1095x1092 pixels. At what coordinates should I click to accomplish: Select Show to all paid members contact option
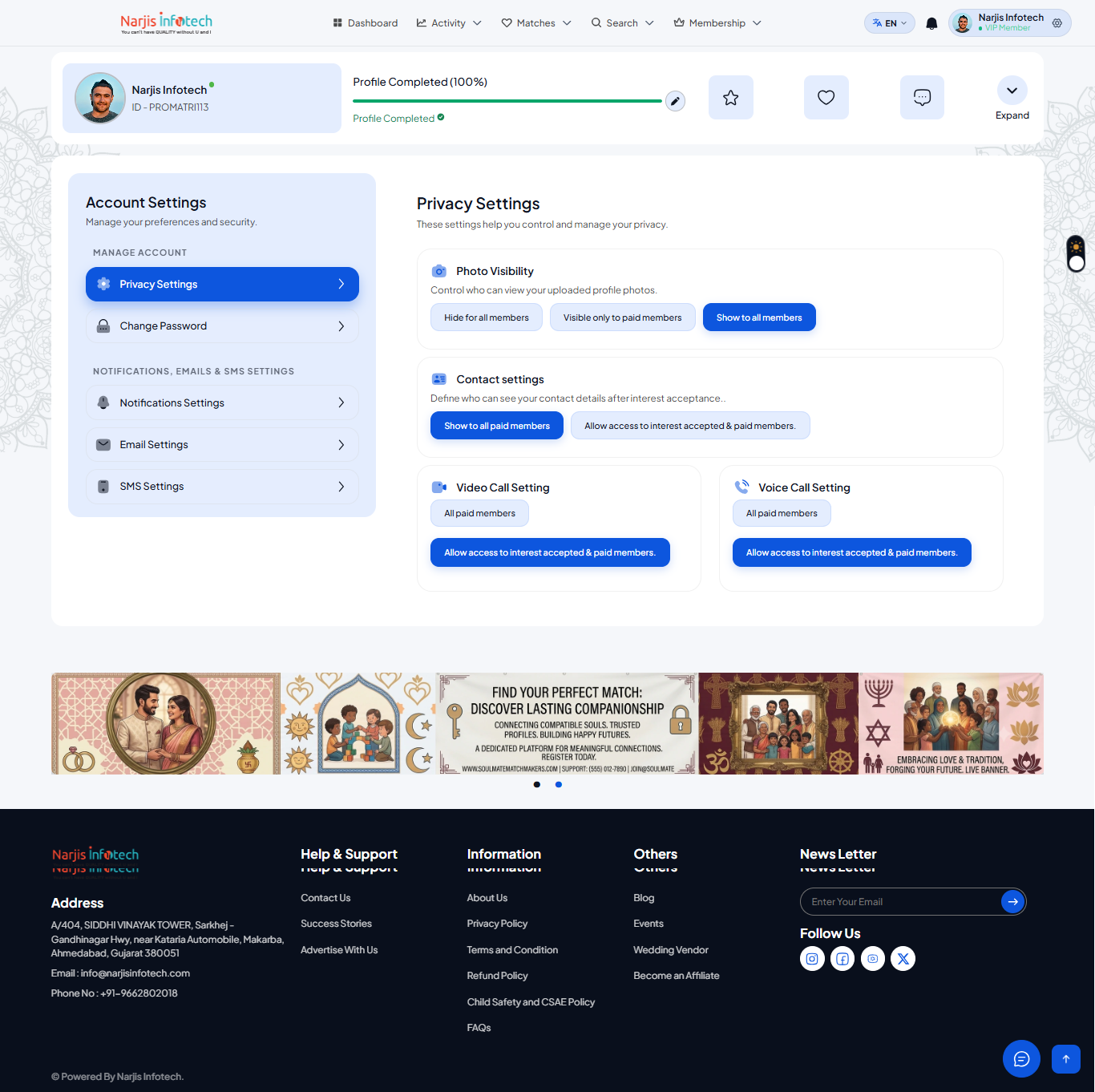tap(497, 426)
